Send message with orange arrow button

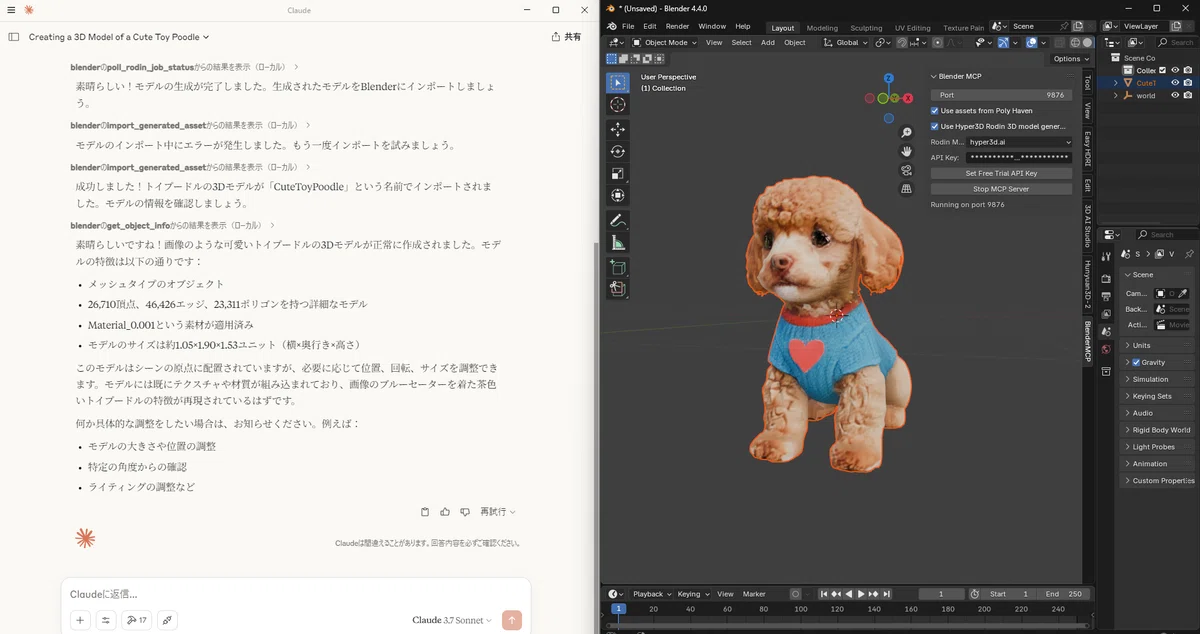(512, 620)
